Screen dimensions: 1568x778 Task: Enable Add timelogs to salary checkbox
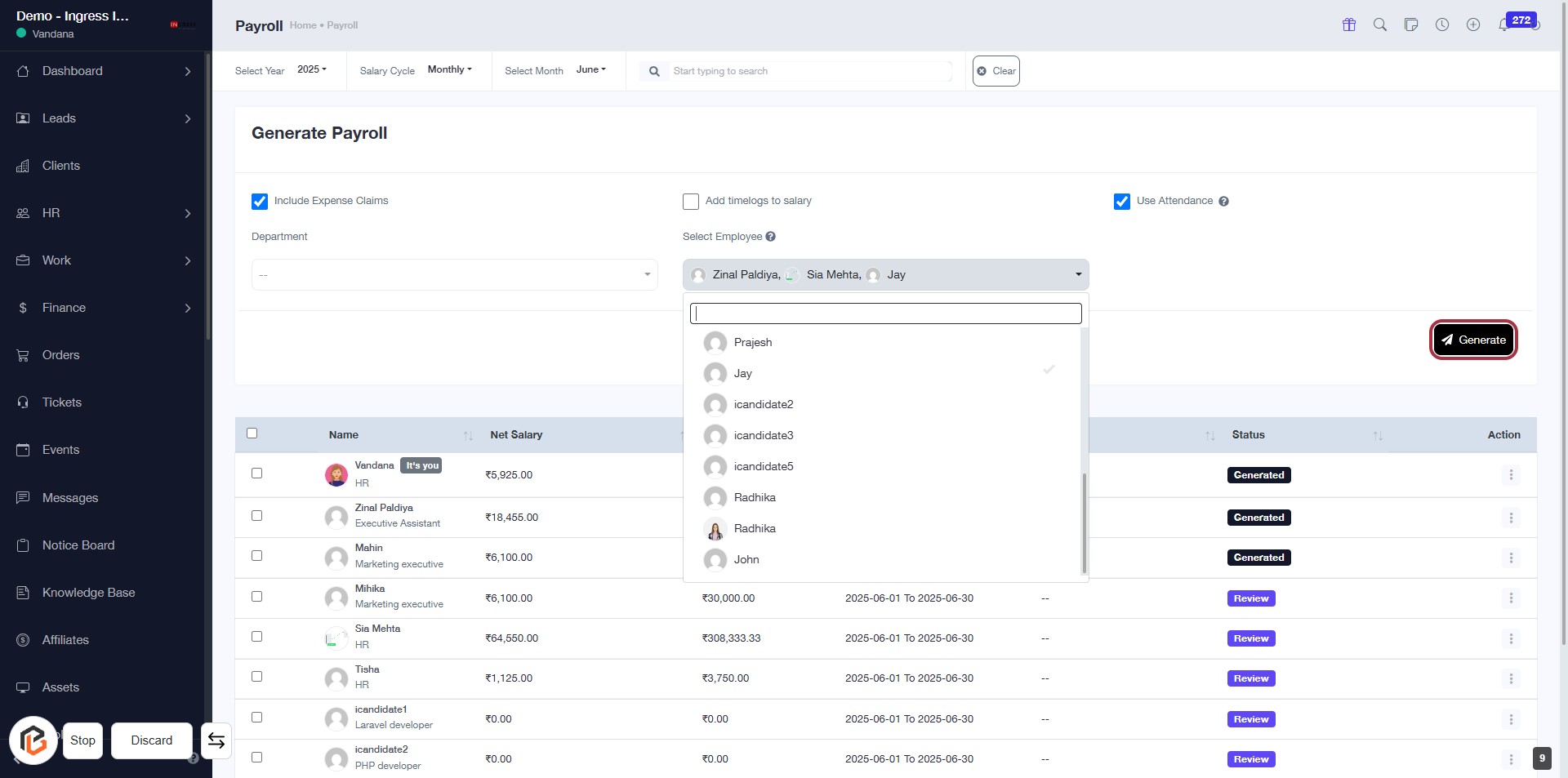(x=691, y=202)
